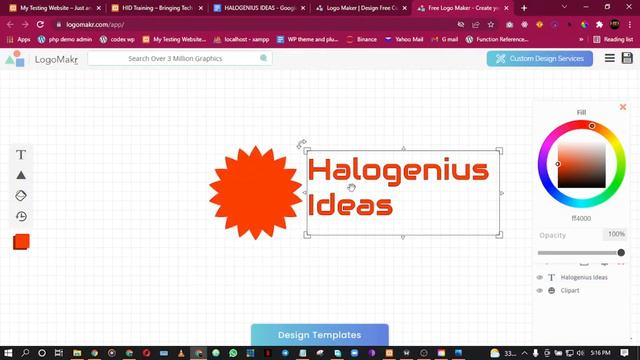Open Function Reference bookmark
This screenshot has height=360, width=640.
tap(497, 40)
